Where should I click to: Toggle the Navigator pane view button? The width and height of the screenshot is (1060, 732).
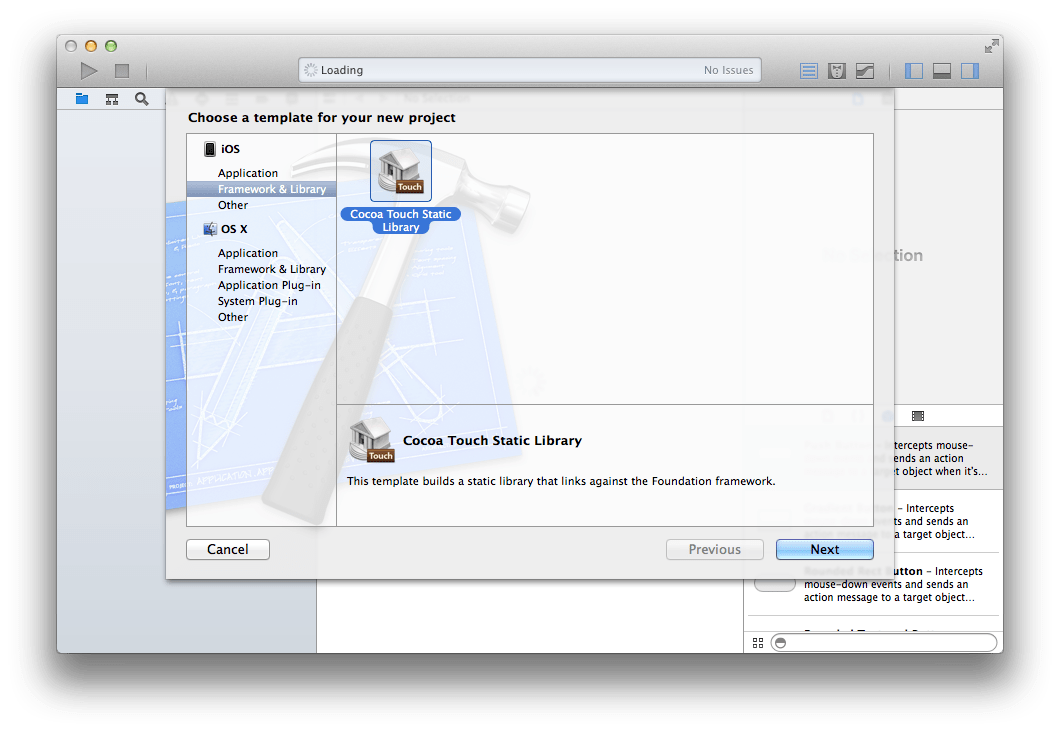(913, 70)
